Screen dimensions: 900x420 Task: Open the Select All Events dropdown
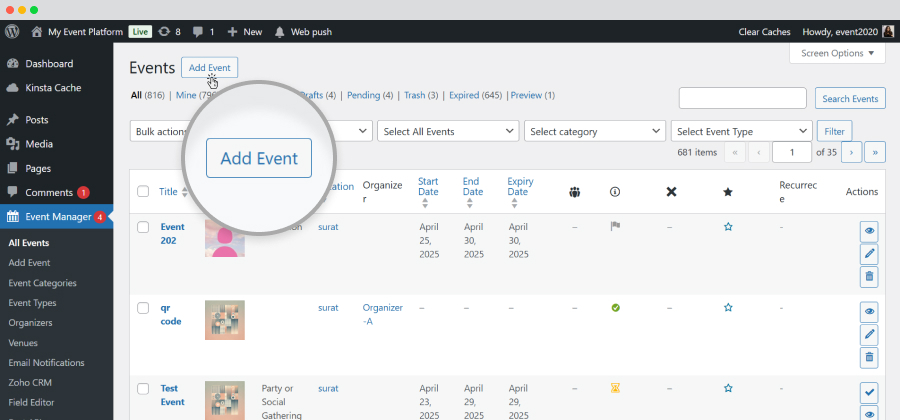448,131
